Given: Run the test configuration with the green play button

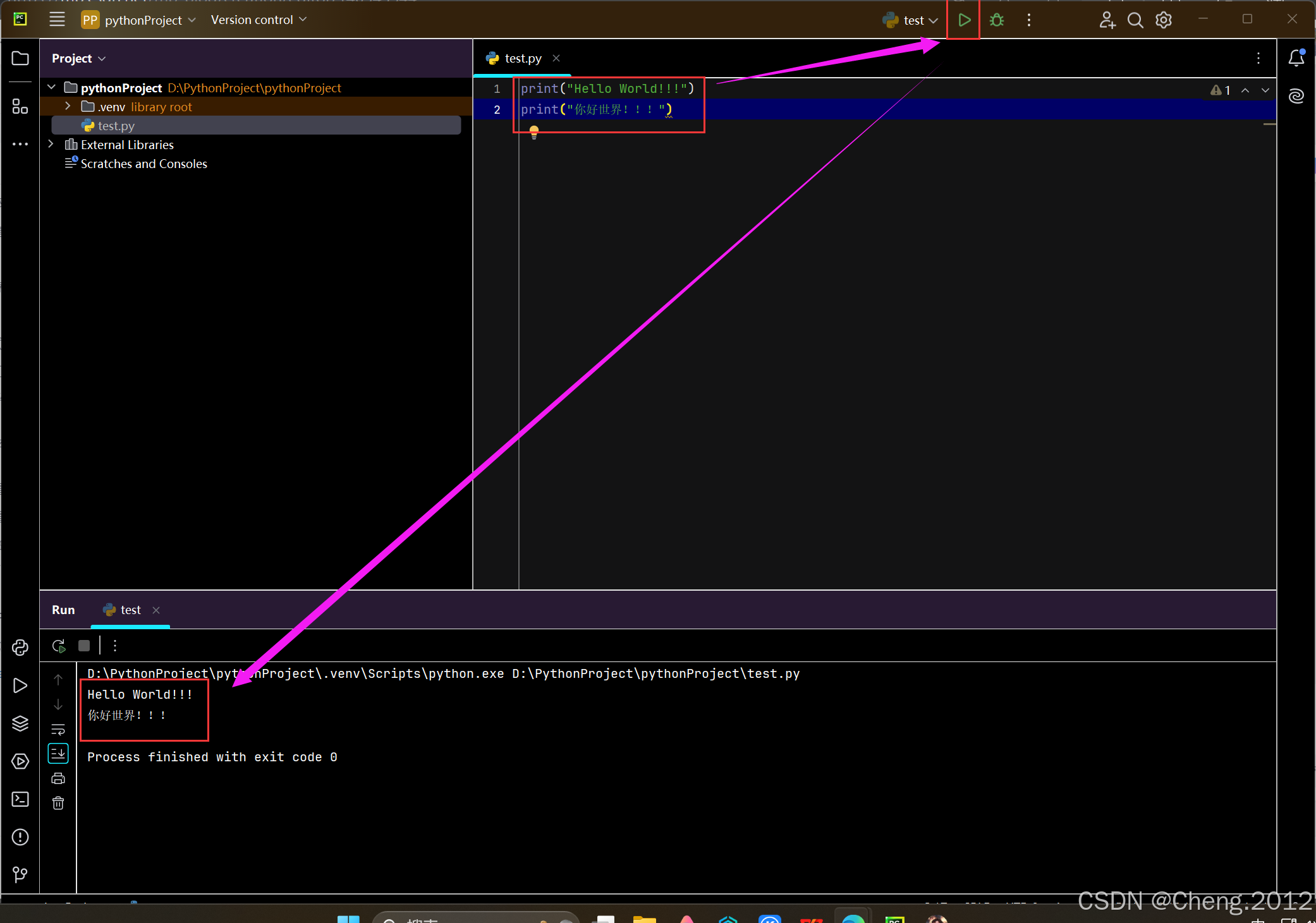Looking at the screenshot, I should [x=964, y=20].
